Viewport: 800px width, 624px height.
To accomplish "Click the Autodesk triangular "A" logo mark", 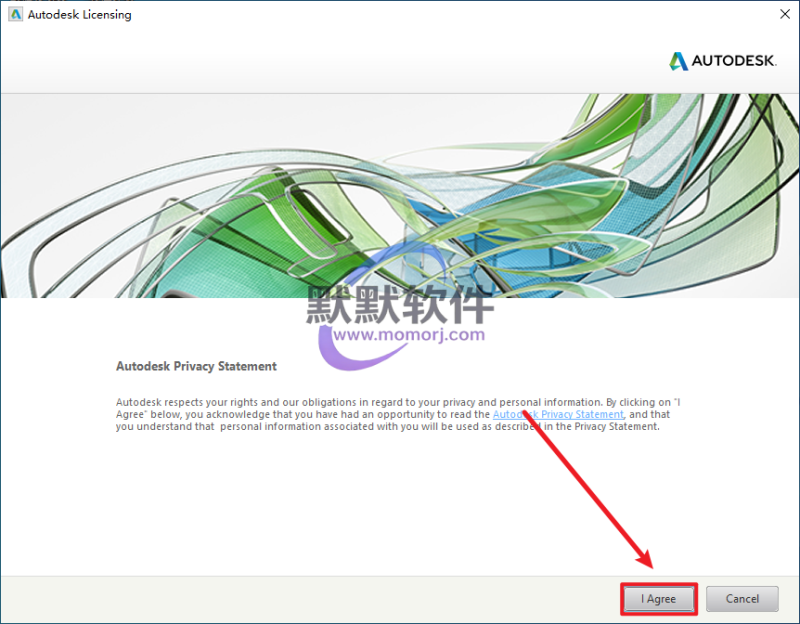I will pos(678,62).
